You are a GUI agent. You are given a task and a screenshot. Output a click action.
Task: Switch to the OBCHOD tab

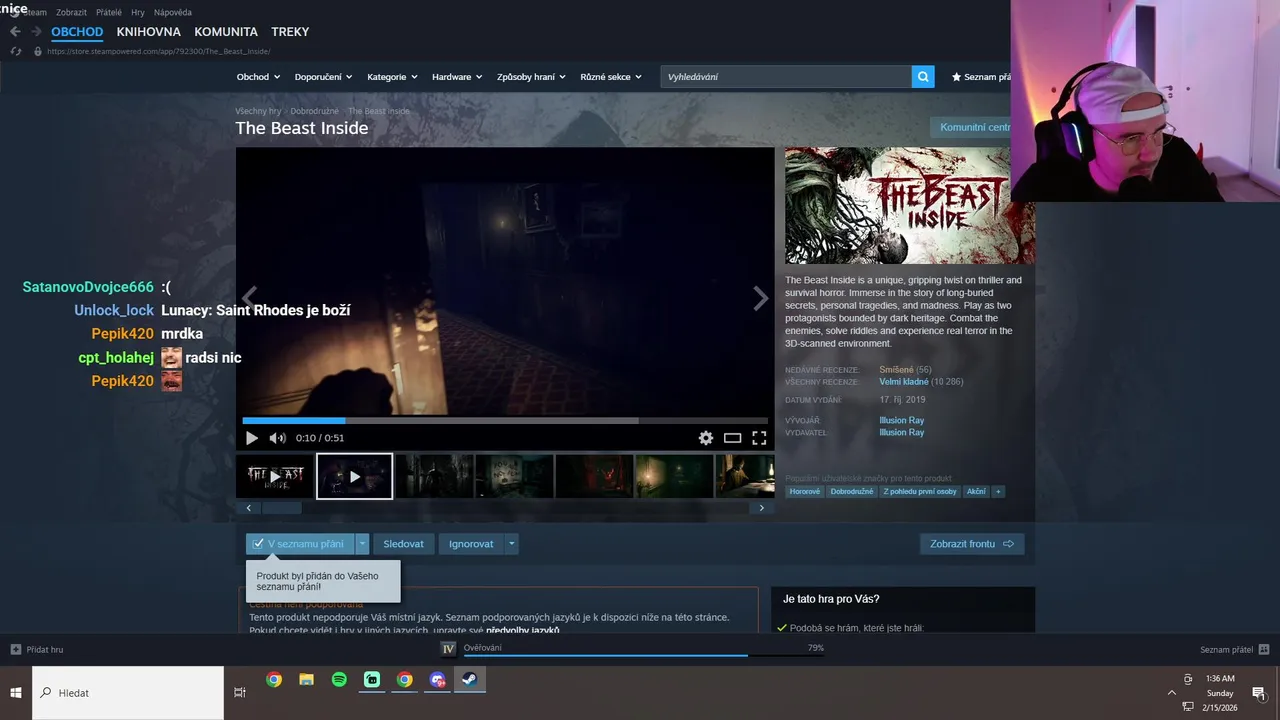(77, 32)
